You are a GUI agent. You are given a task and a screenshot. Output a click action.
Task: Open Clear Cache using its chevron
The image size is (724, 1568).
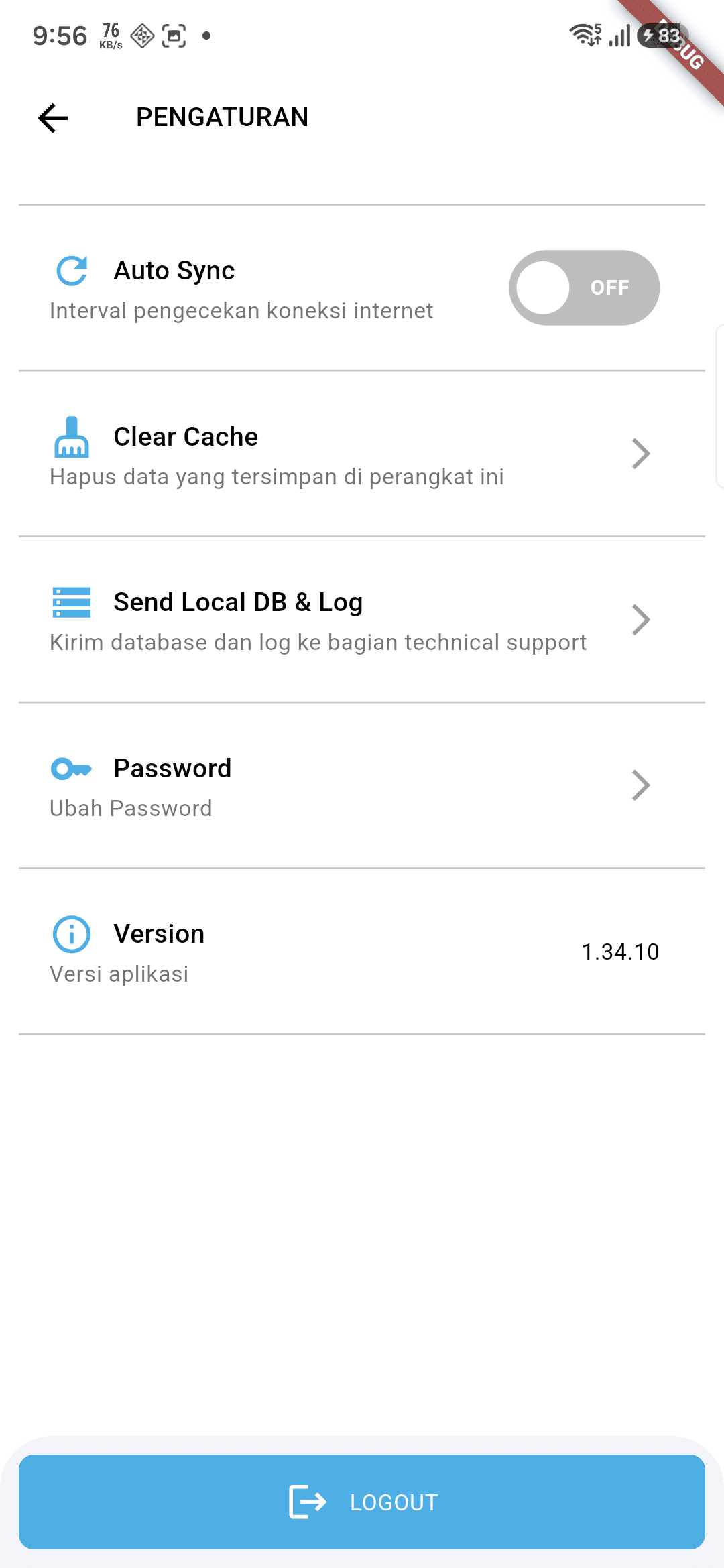click(642, 454)
